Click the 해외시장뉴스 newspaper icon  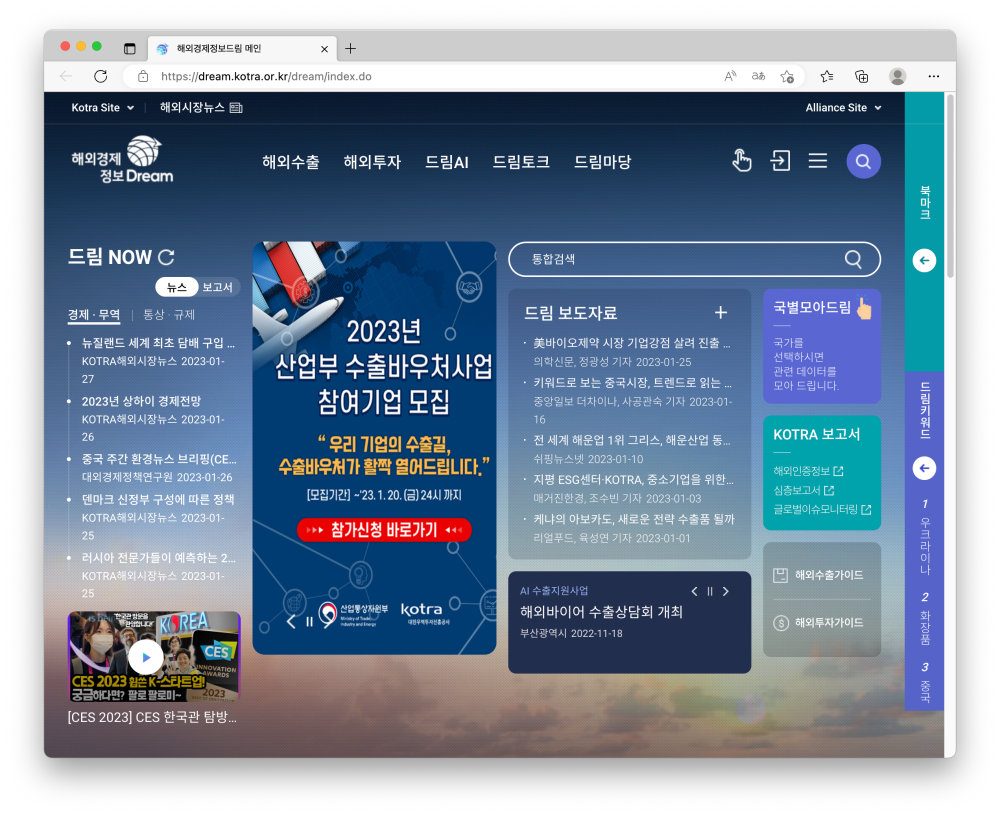(236, 108)
